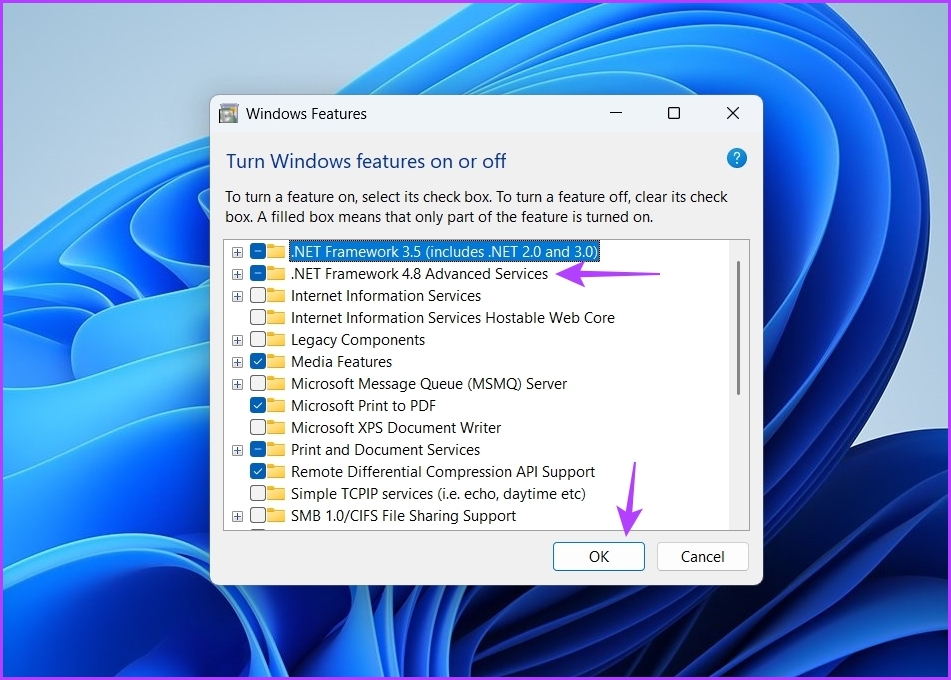Select Internet Information Services Hostable Web Core label

pos(452,317)
